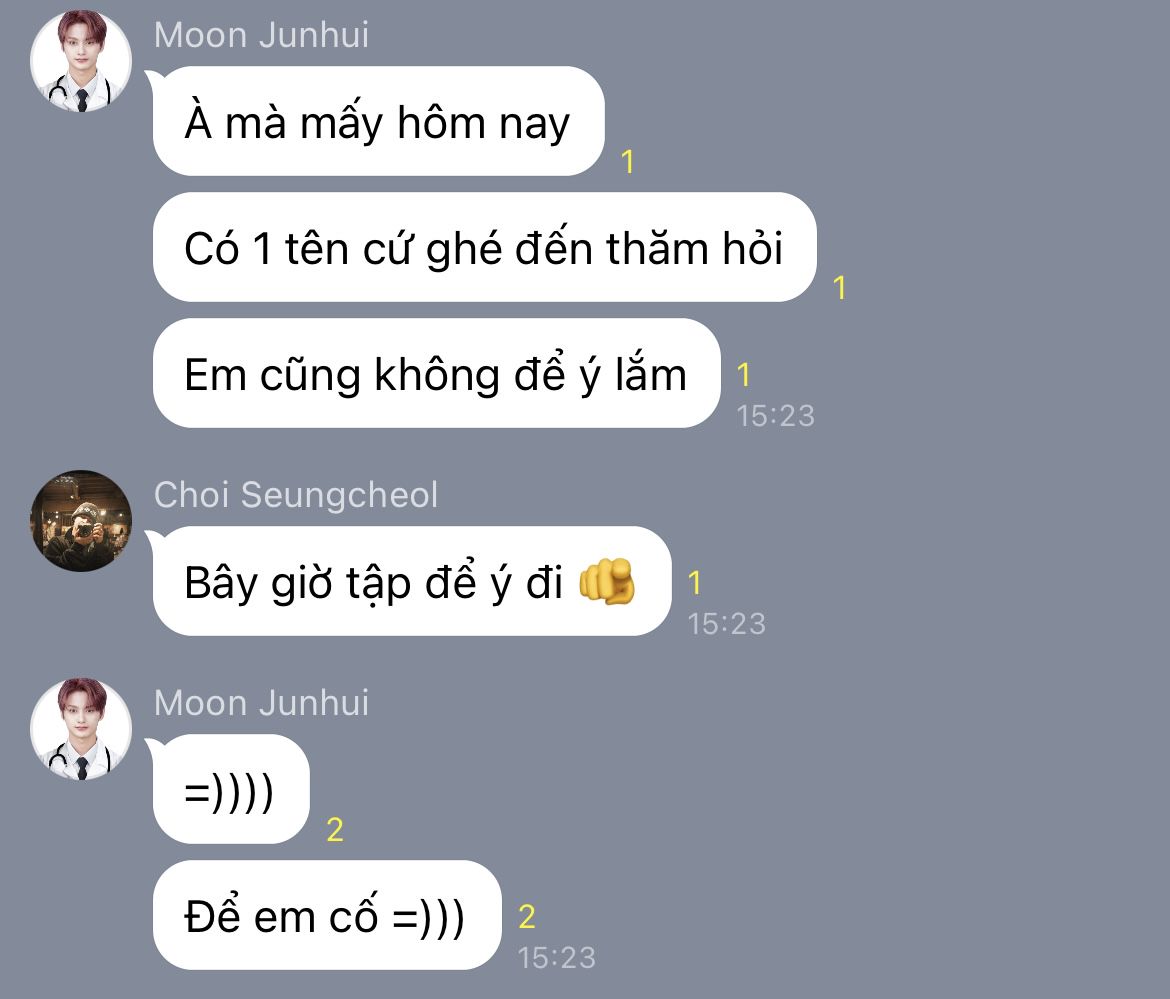Viewport: 1170px width, 999px height.
Task: Select the 'À mà mấy hôm nay' message
Action: pos(378,122)
